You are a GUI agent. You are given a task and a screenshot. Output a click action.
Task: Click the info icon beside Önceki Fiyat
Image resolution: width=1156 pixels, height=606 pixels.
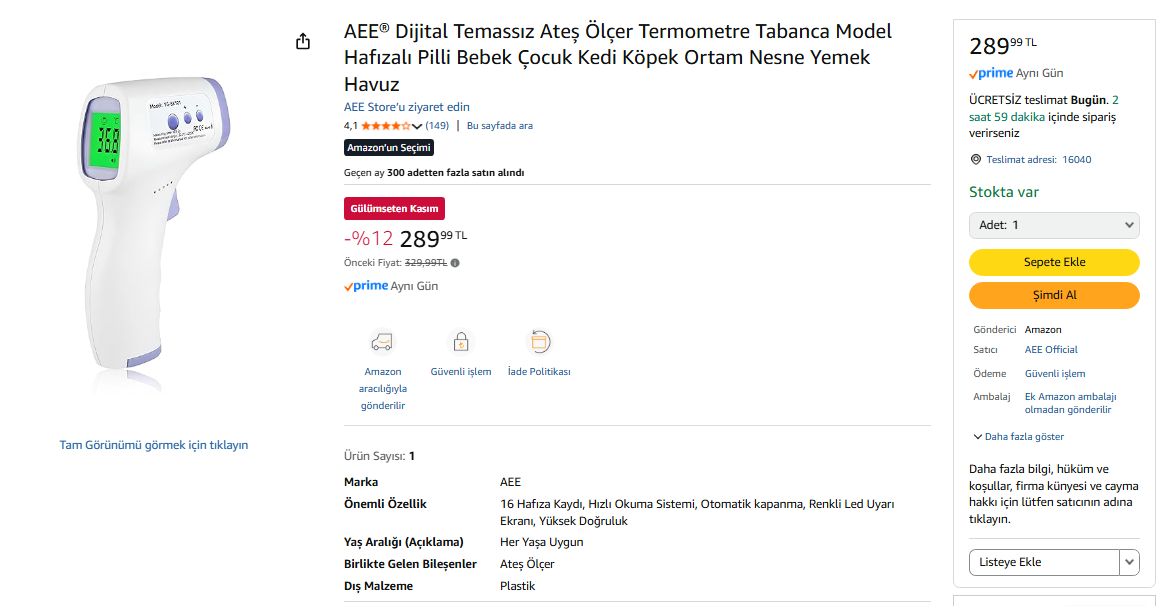455,263
